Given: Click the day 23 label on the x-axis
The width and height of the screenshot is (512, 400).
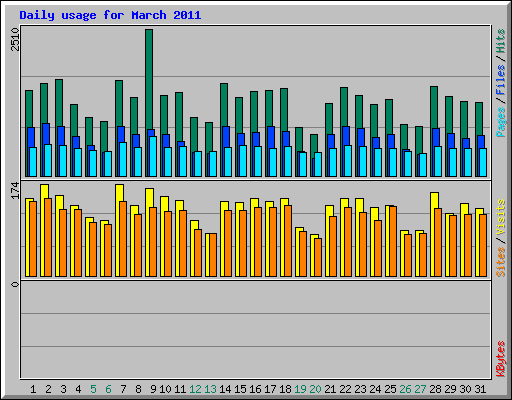Looking at the screenshot, I should point(360,389).
